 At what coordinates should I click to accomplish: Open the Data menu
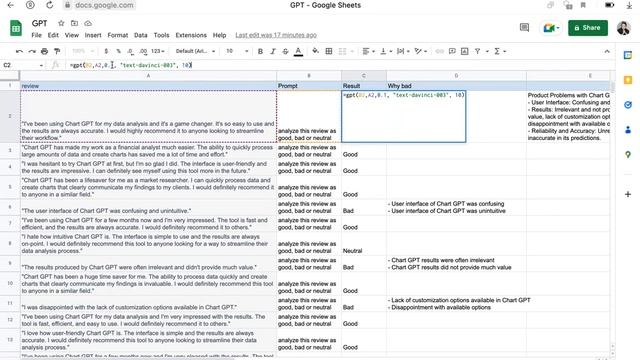(141, 36)
